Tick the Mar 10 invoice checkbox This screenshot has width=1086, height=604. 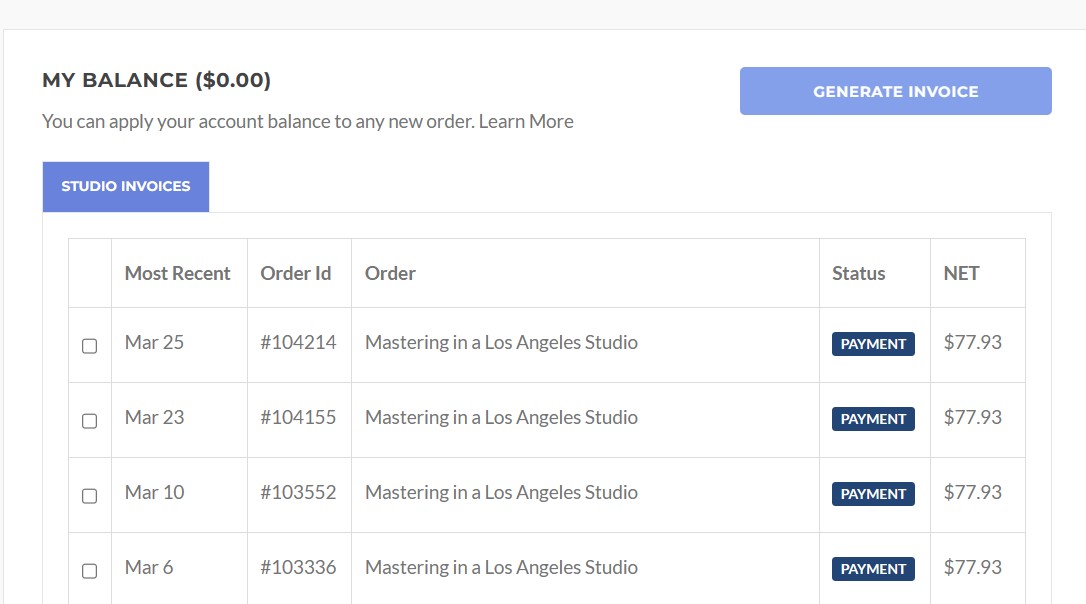[x=89, y=496]
